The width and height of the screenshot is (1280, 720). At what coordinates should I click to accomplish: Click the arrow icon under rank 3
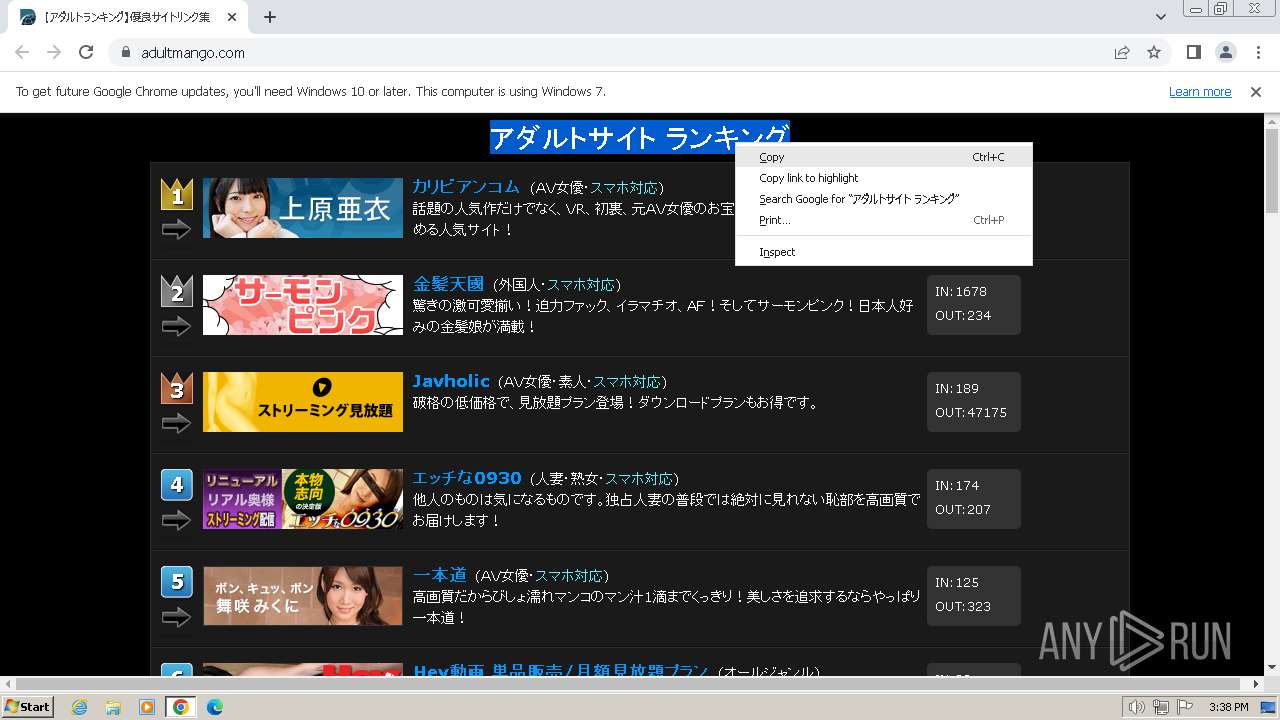point(176,424)
